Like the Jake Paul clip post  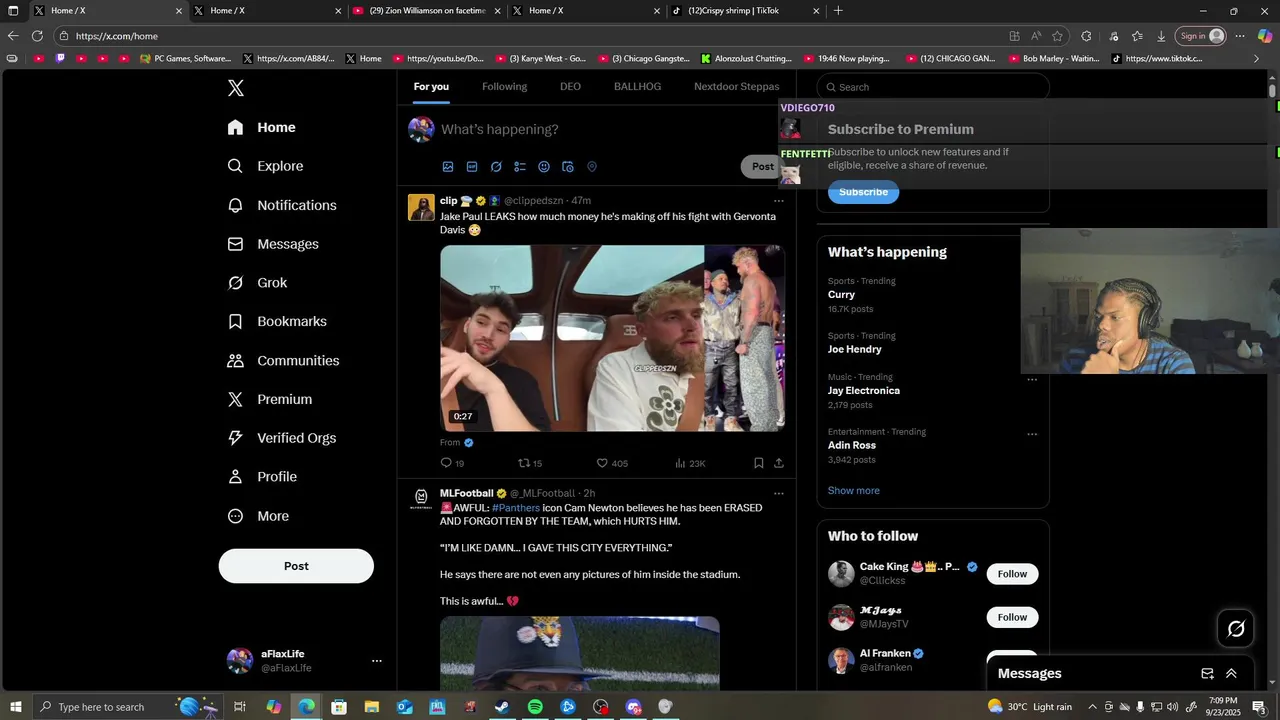point(612,463)
